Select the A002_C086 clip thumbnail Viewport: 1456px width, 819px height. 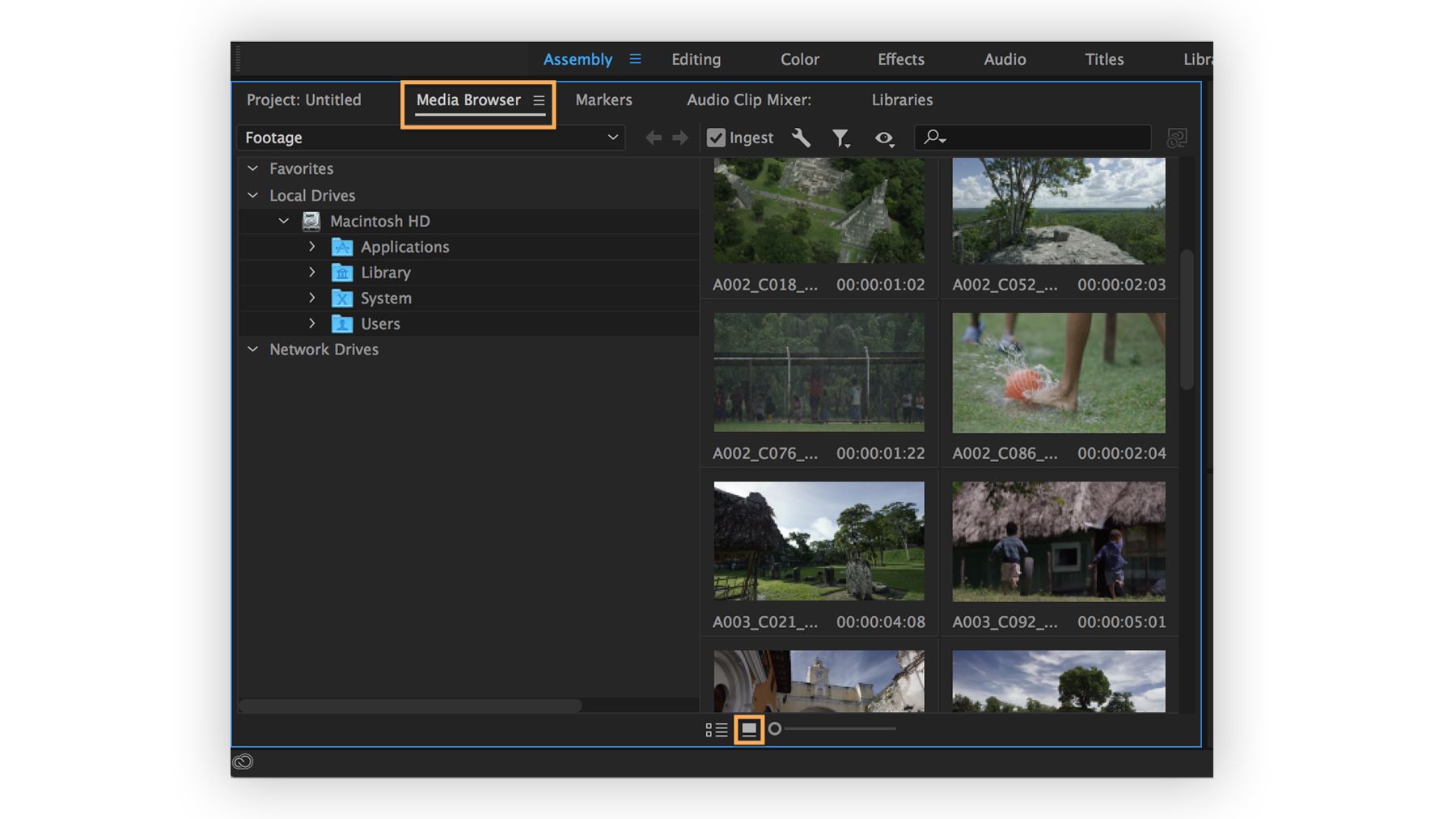pyautogui.click(x=1058, y=373)
